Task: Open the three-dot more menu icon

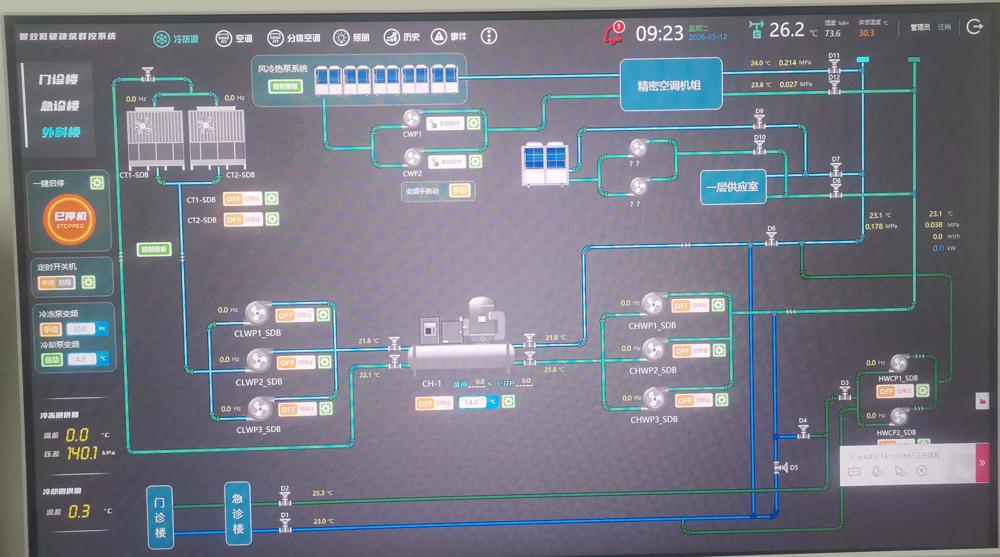Action: (x=489, y=36)
